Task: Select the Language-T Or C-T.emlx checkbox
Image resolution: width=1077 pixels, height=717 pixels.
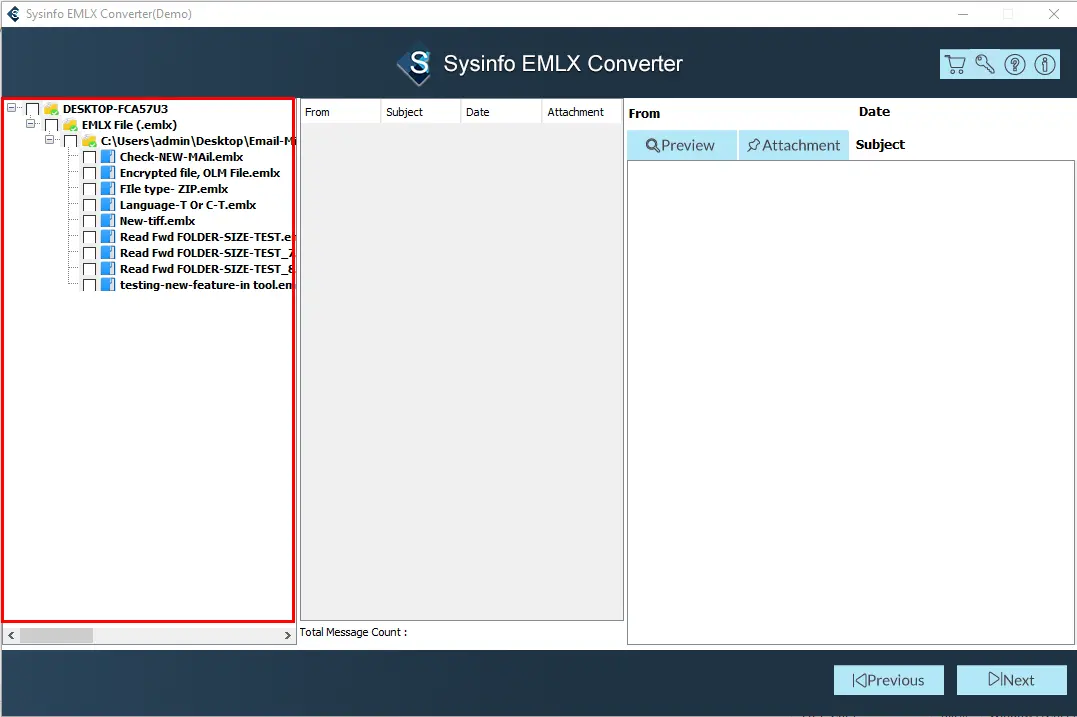Action: tap(89, 205)
